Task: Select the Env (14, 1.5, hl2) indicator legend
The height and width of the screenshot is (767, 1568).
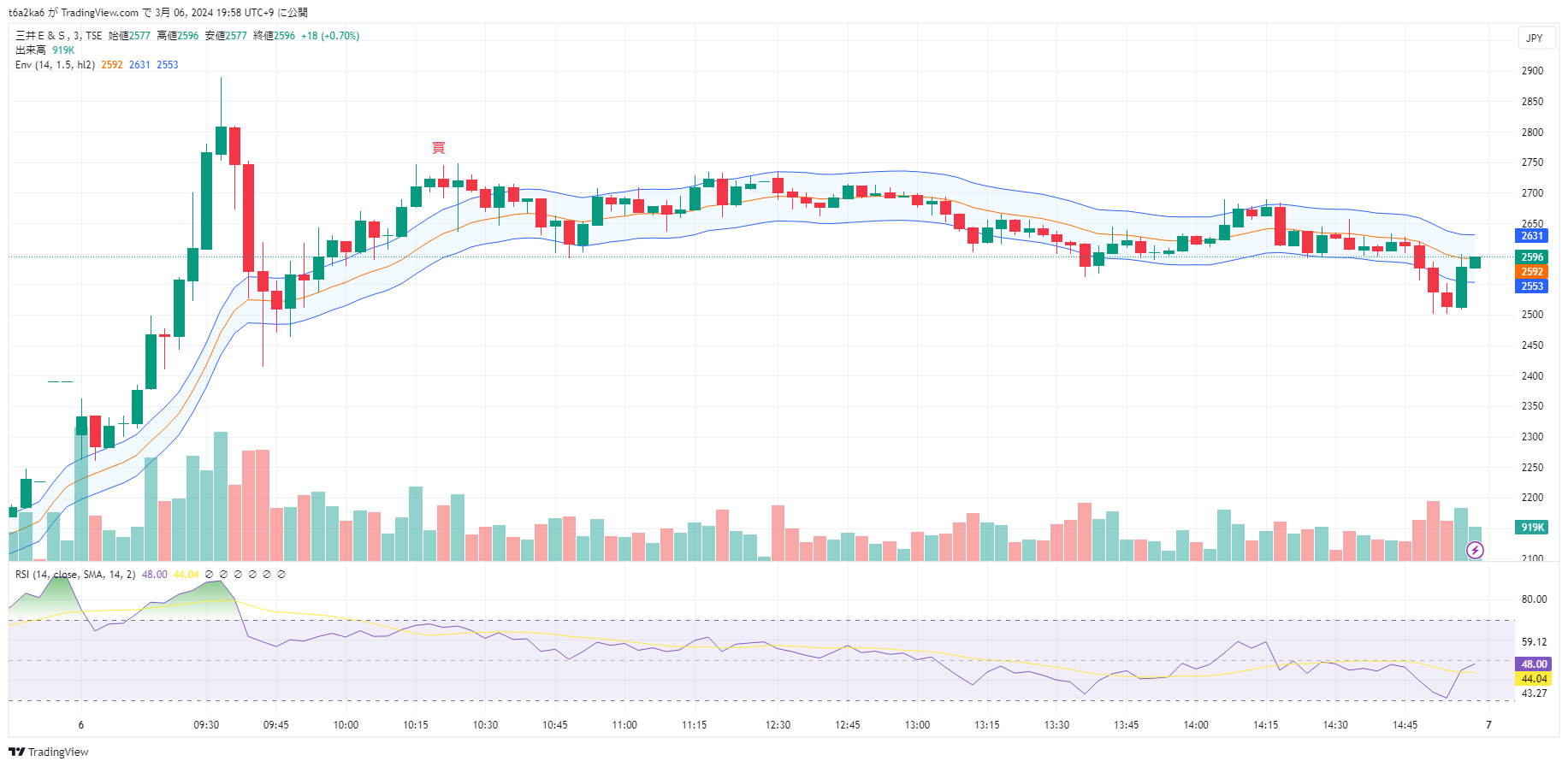Action: 55,65
